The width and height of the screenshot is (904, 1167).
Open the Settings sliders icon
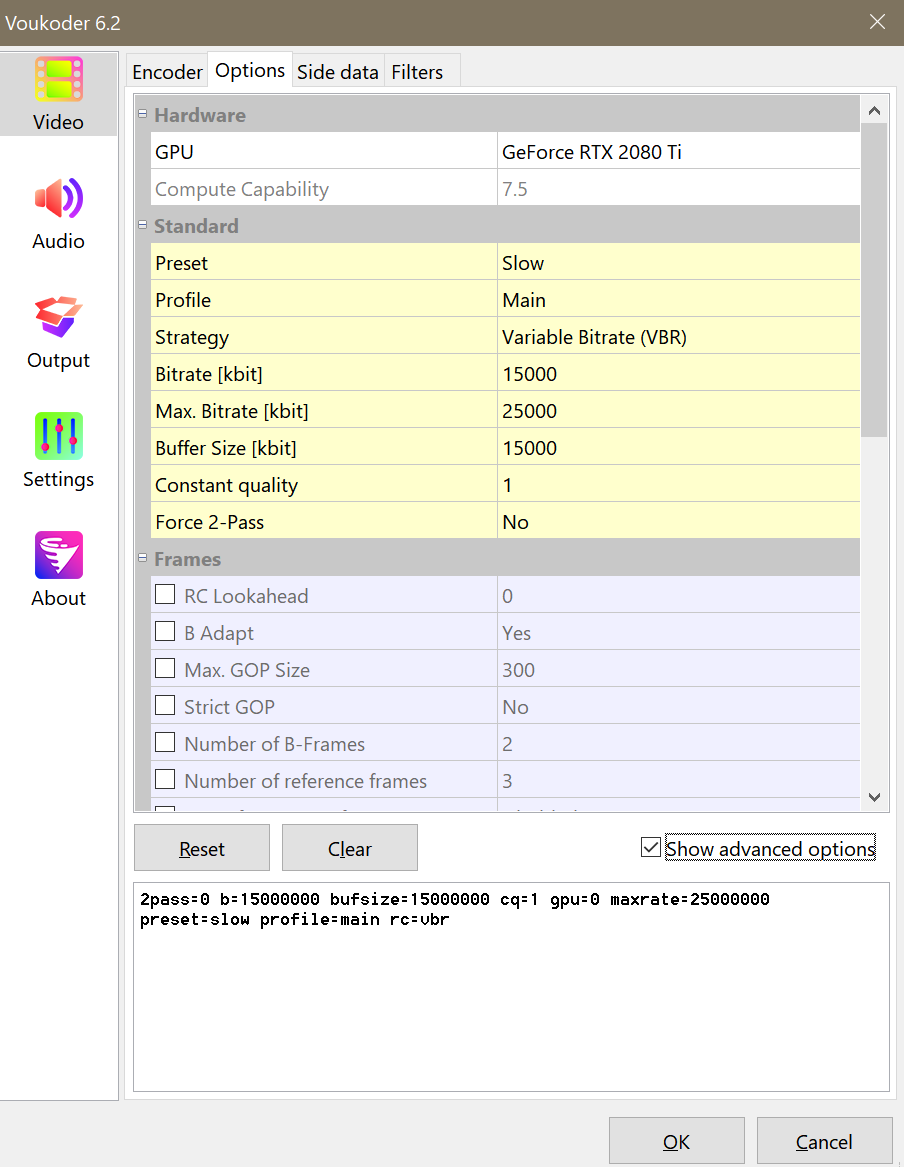(x=59, y=437)
